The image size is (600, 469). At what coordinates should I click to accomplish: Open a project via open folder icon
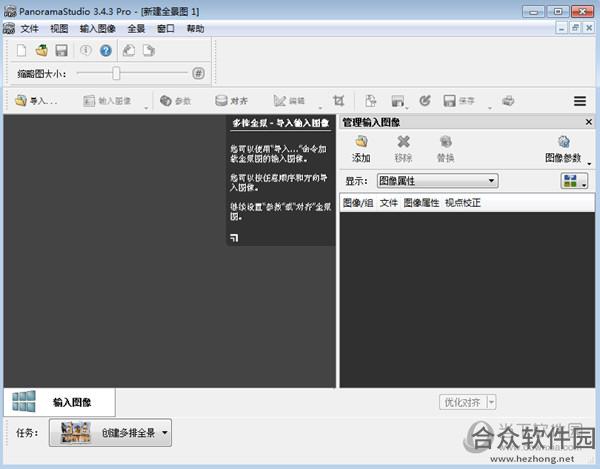[41, 50]
